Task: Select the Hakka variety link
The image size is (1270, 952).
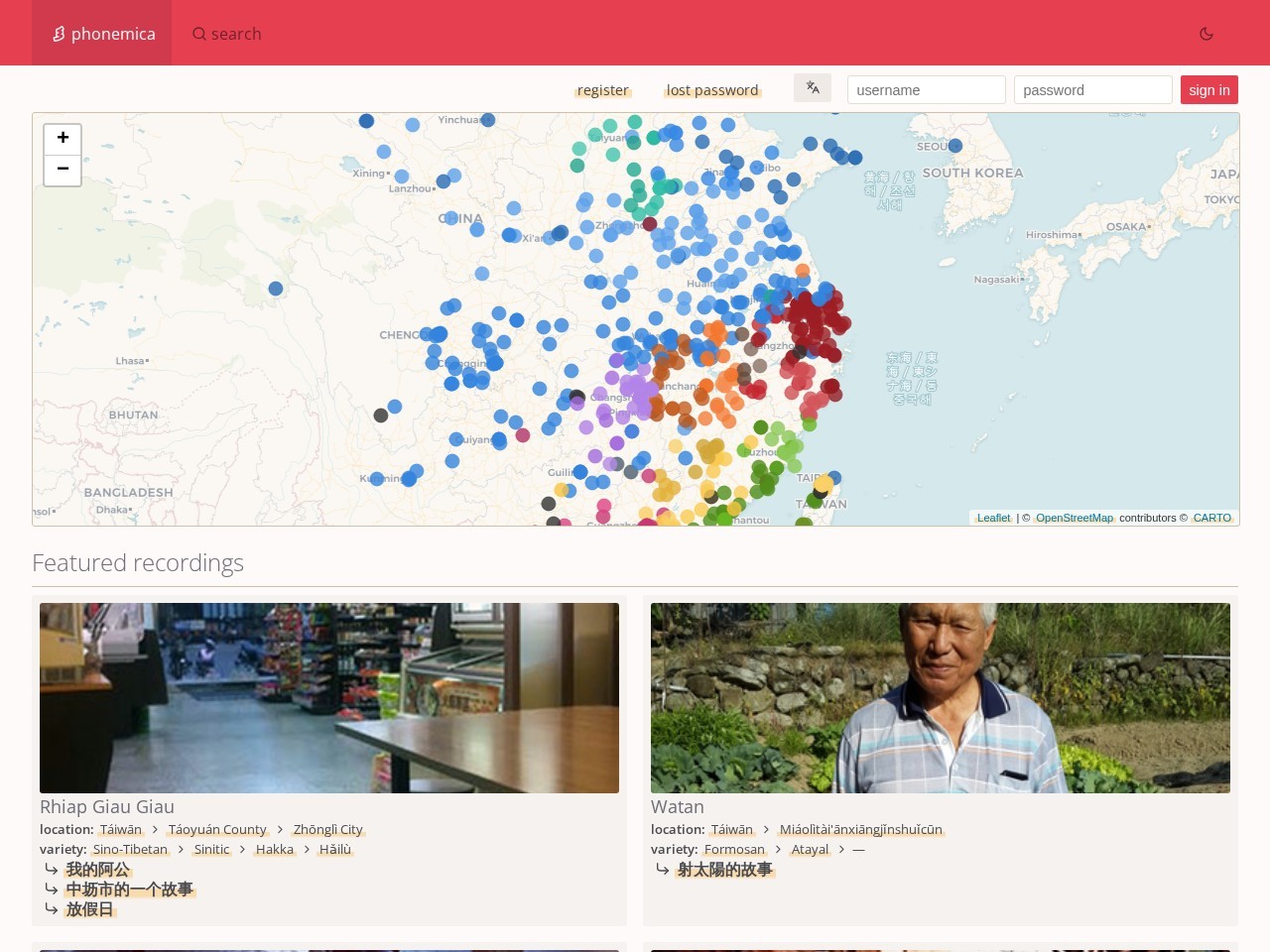Action: [x=275, y=850]
